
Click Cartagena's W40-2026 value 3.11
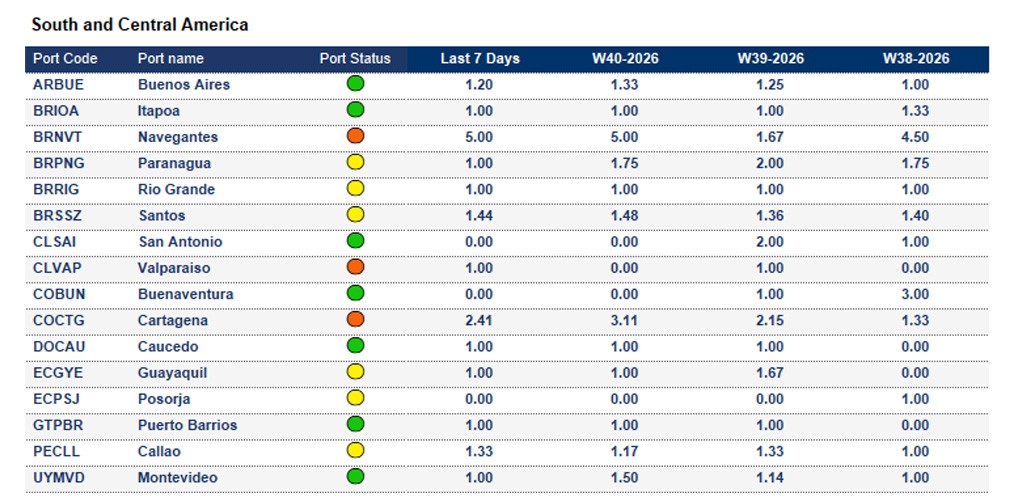pyautogui.click(x=625, y=320)
